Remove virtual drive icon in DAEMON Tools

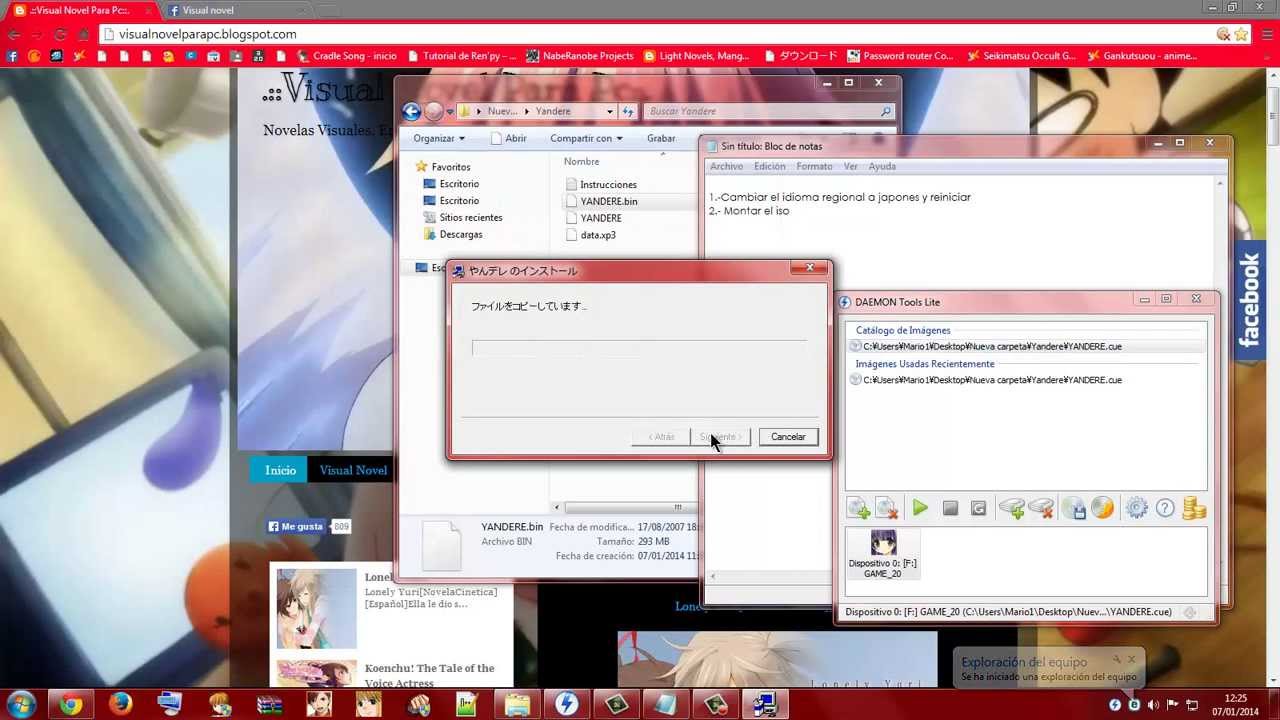click(x=1041, y=509)
